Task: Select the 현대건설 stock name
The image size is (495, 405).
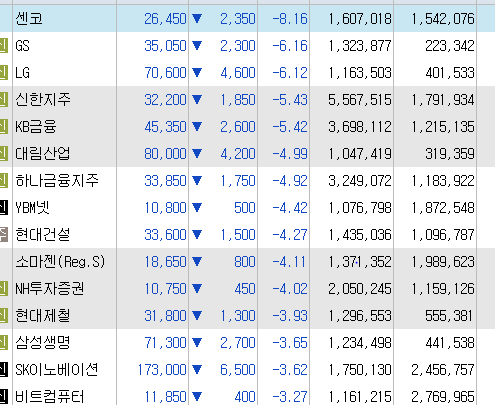Action: [x=43, y=235]
